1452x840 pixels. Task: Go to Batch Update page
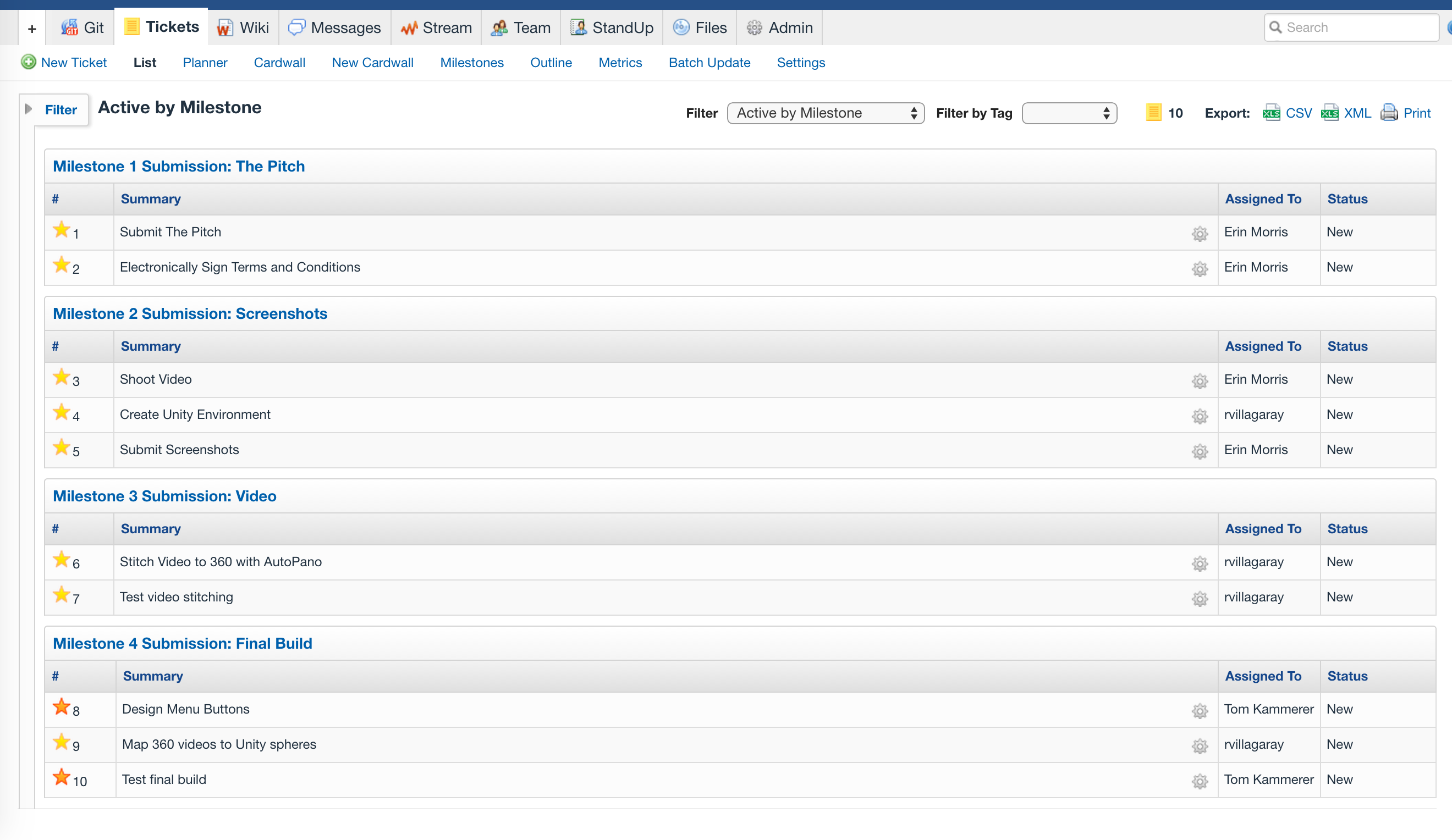pyautogui.click(x=710, y=63)
